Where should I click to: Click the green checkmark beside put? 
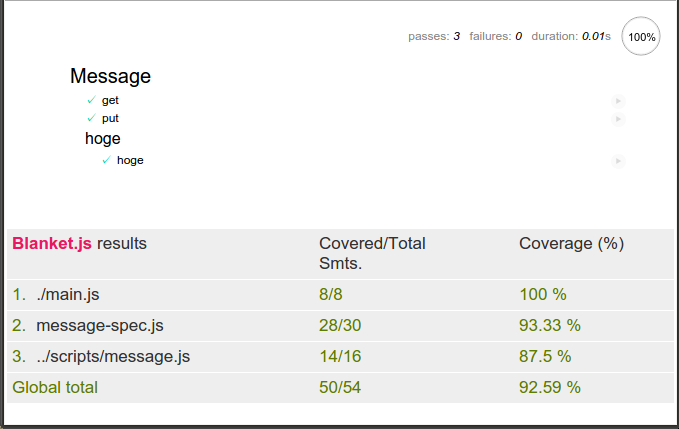coord(91,118)
